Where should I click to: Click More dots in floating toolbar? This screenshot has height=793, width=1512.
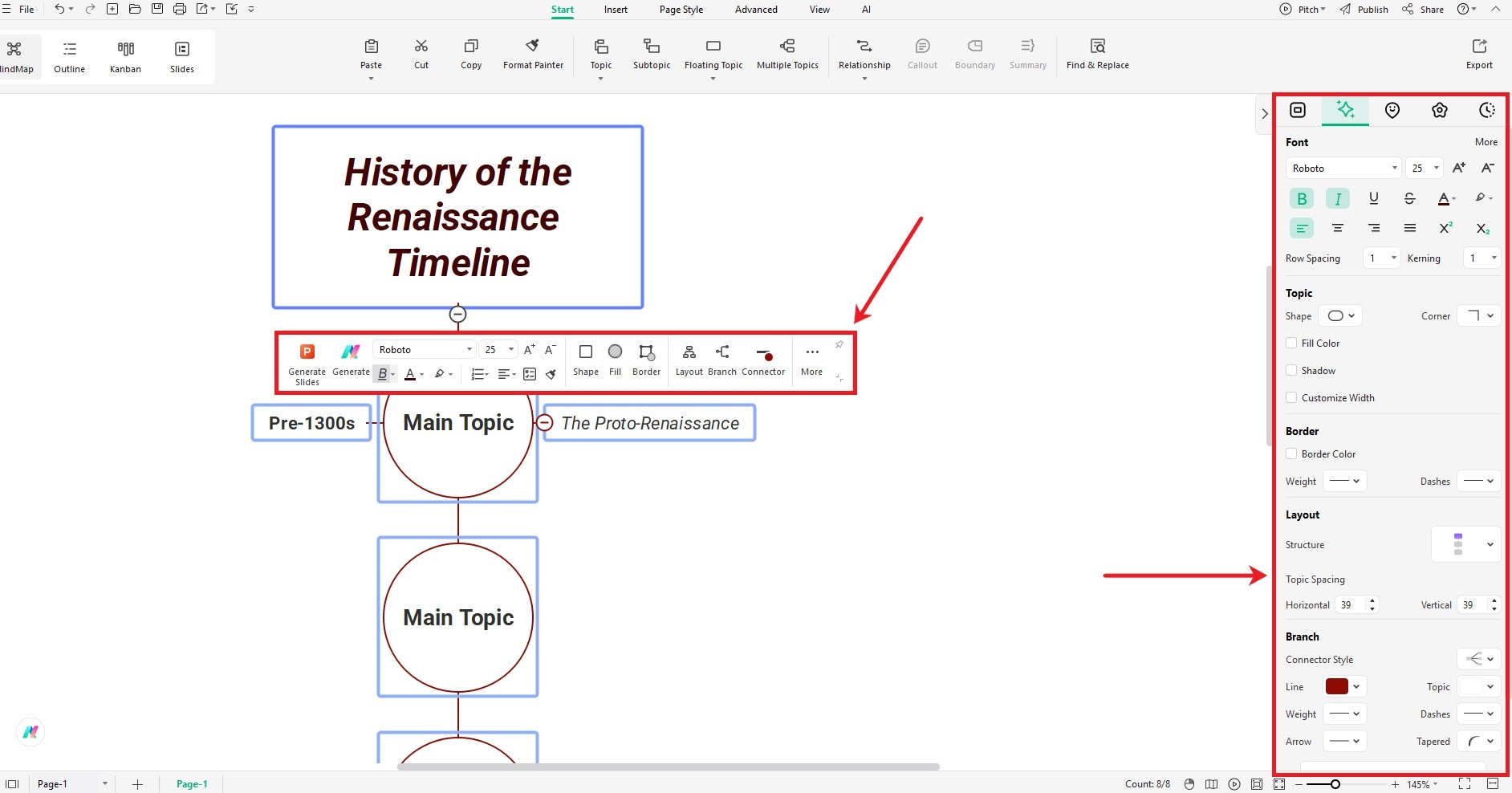(x=812, y=352)
